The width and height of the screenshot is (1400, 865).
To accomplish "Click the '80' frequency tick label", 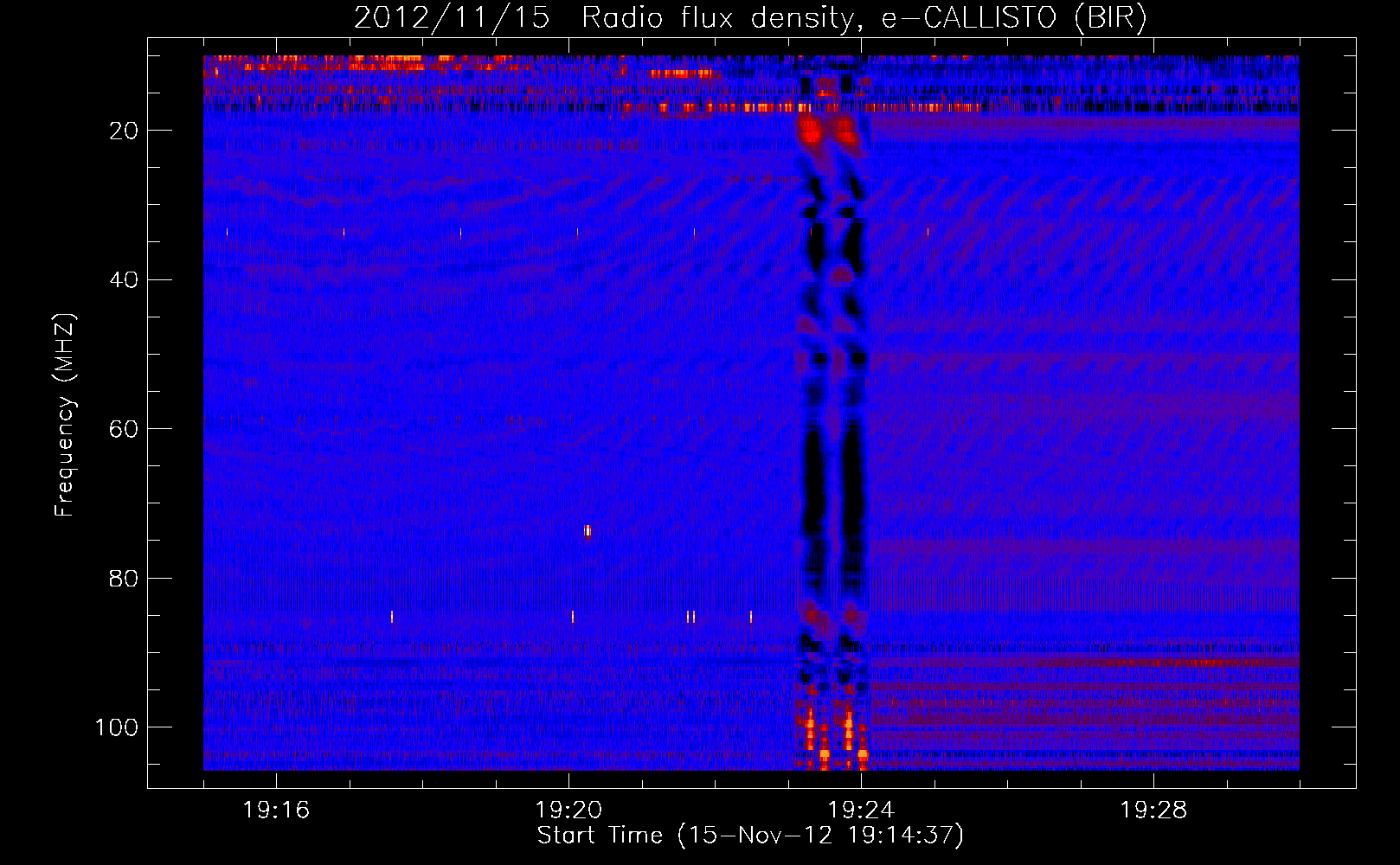I will (125, 579).
